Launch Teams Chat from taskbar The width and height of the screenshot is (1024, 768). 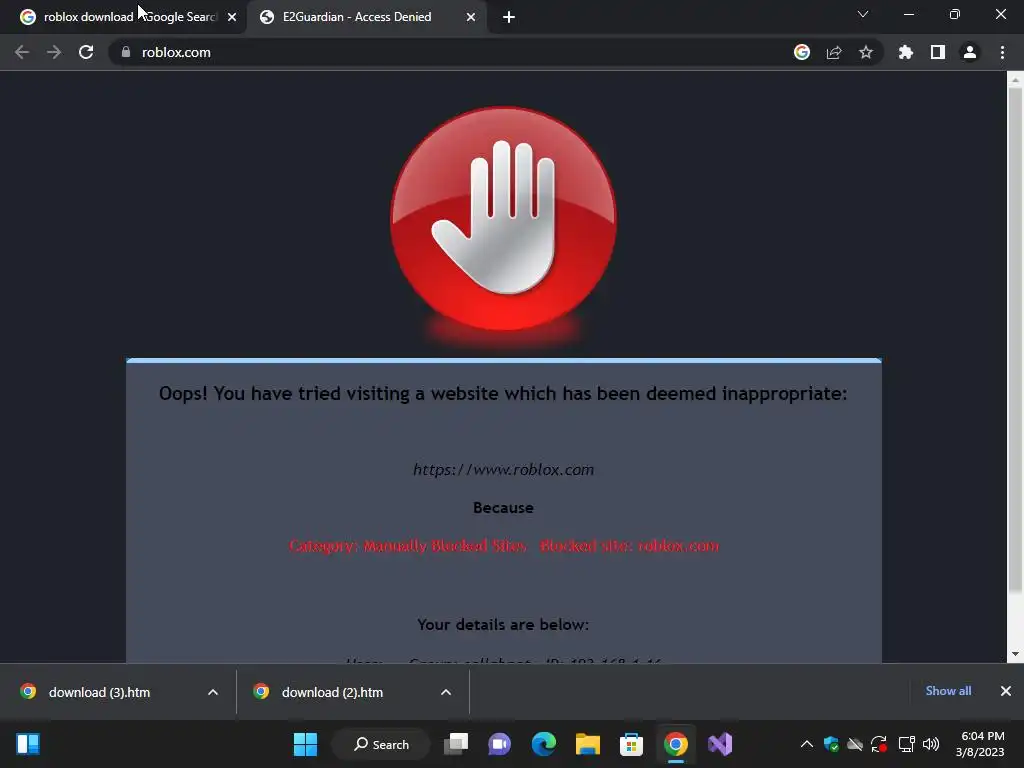[500, 744]
